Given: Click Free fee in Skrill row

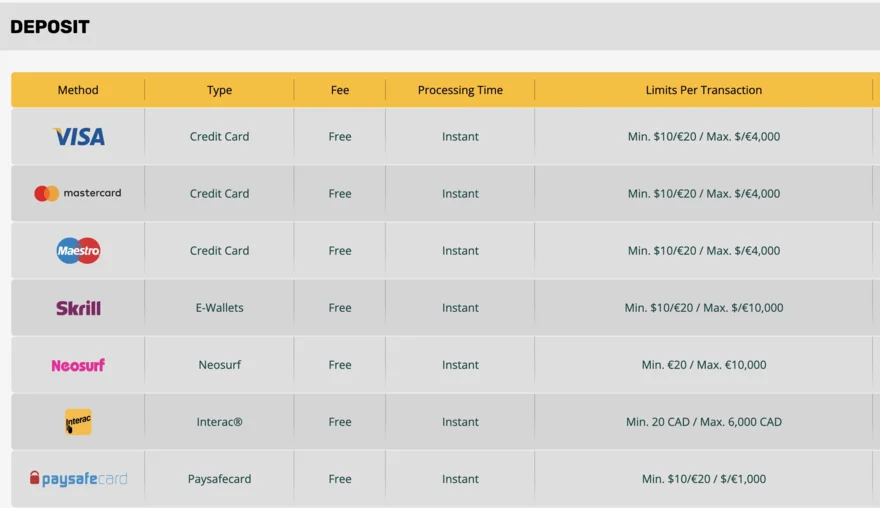Looking at the screenshot, I should pos(340,308).
